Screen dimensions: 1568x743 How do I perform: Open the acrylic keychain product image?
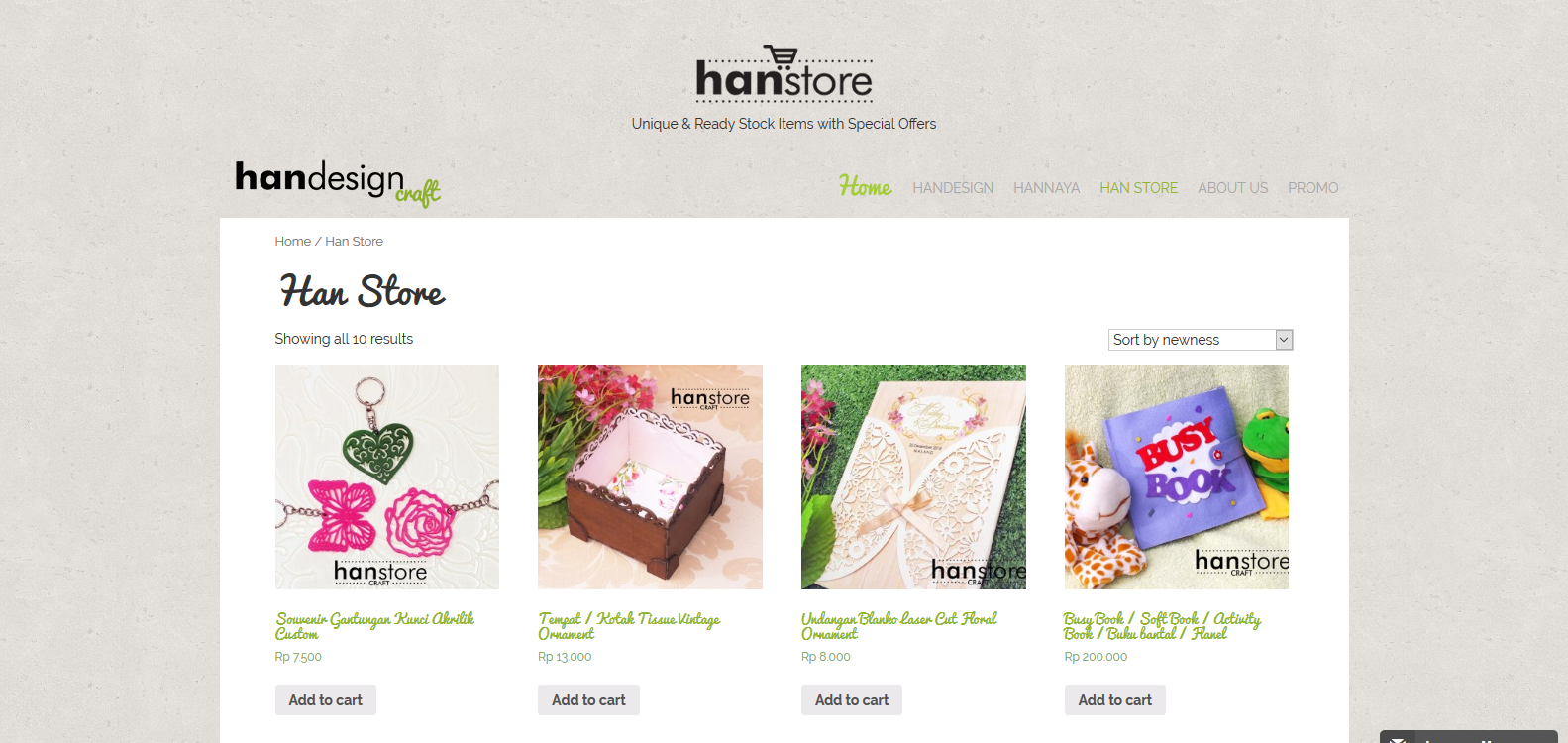(x=387, y=477)
